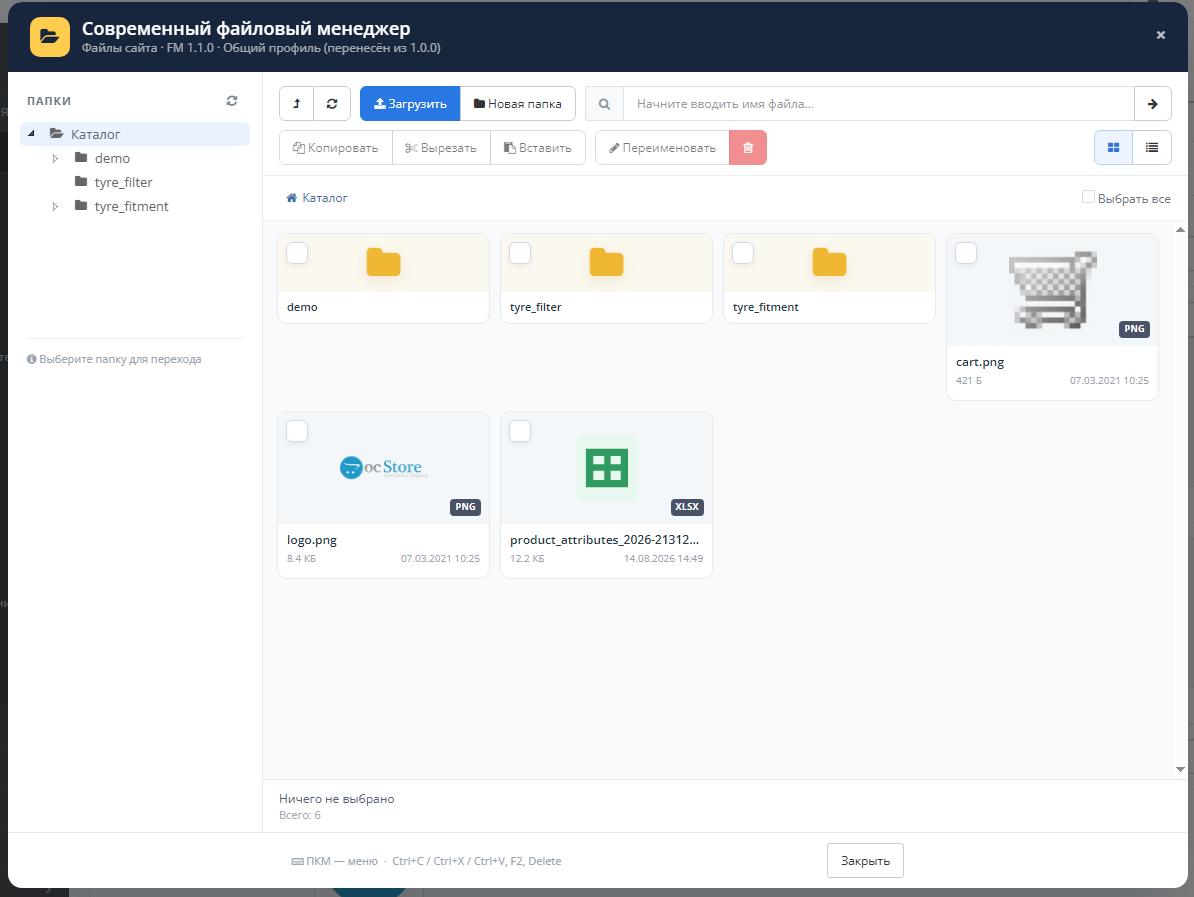Open the tyre_fitment folder card icon

coord(829,262)
